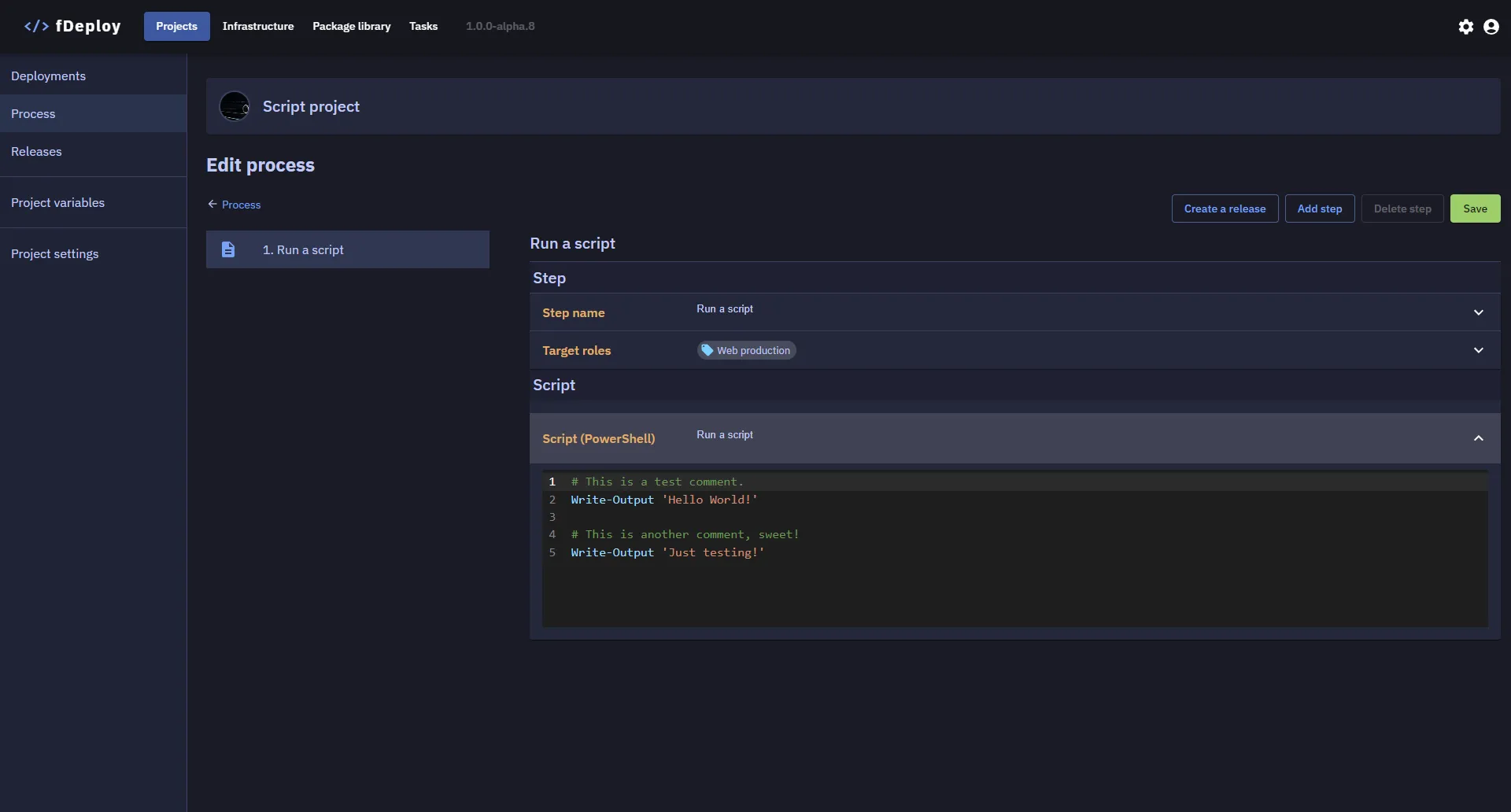Click code line Write-Output 'Hello World!'
Viewport: 1511px width, 812px height.
pos(664,500)
